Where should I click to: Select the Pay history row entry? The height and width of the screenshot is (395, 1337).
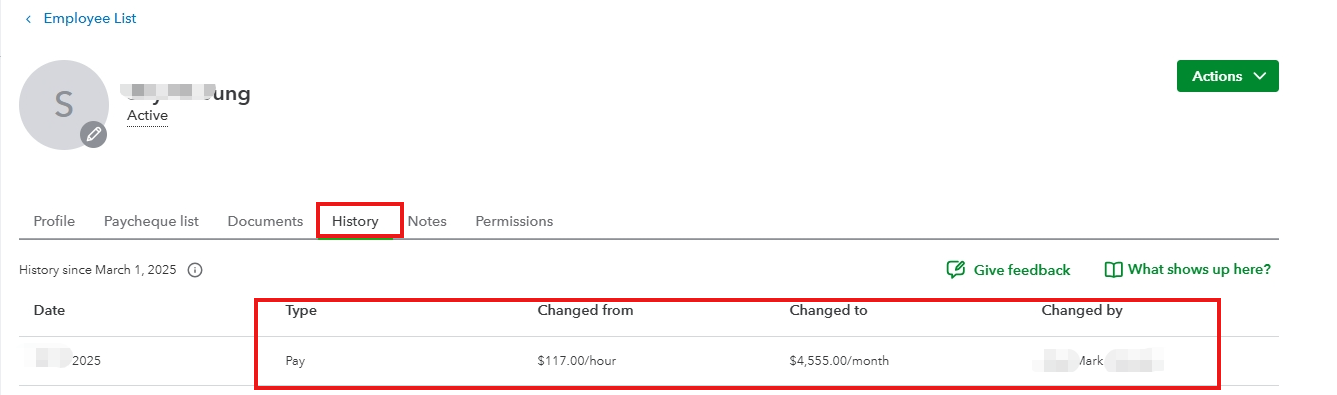point(649,361)
